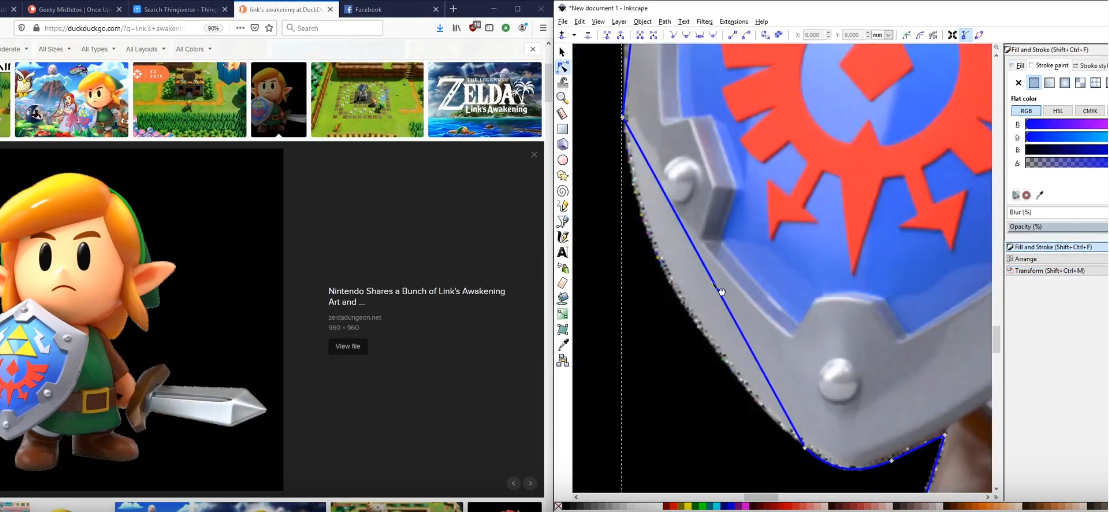Open the All Layouts filter dropdown

coord(145,50)
